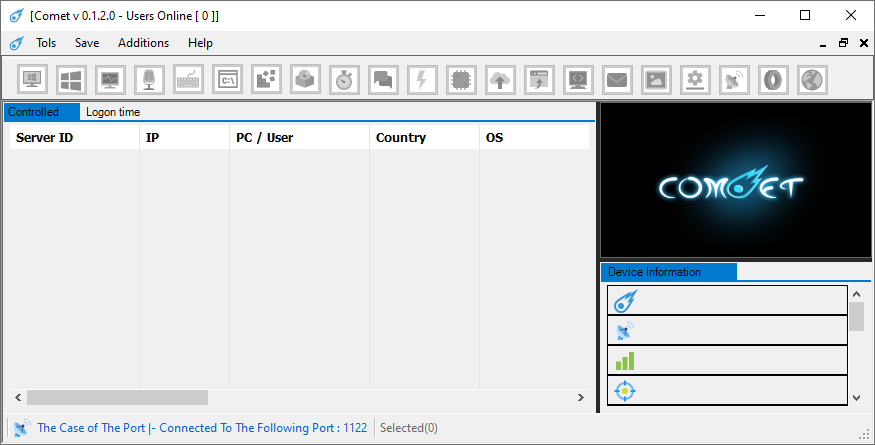Click the keyboard toolbar icon
This screenshot has height=445, width=875.
click(x=189, y=79)
